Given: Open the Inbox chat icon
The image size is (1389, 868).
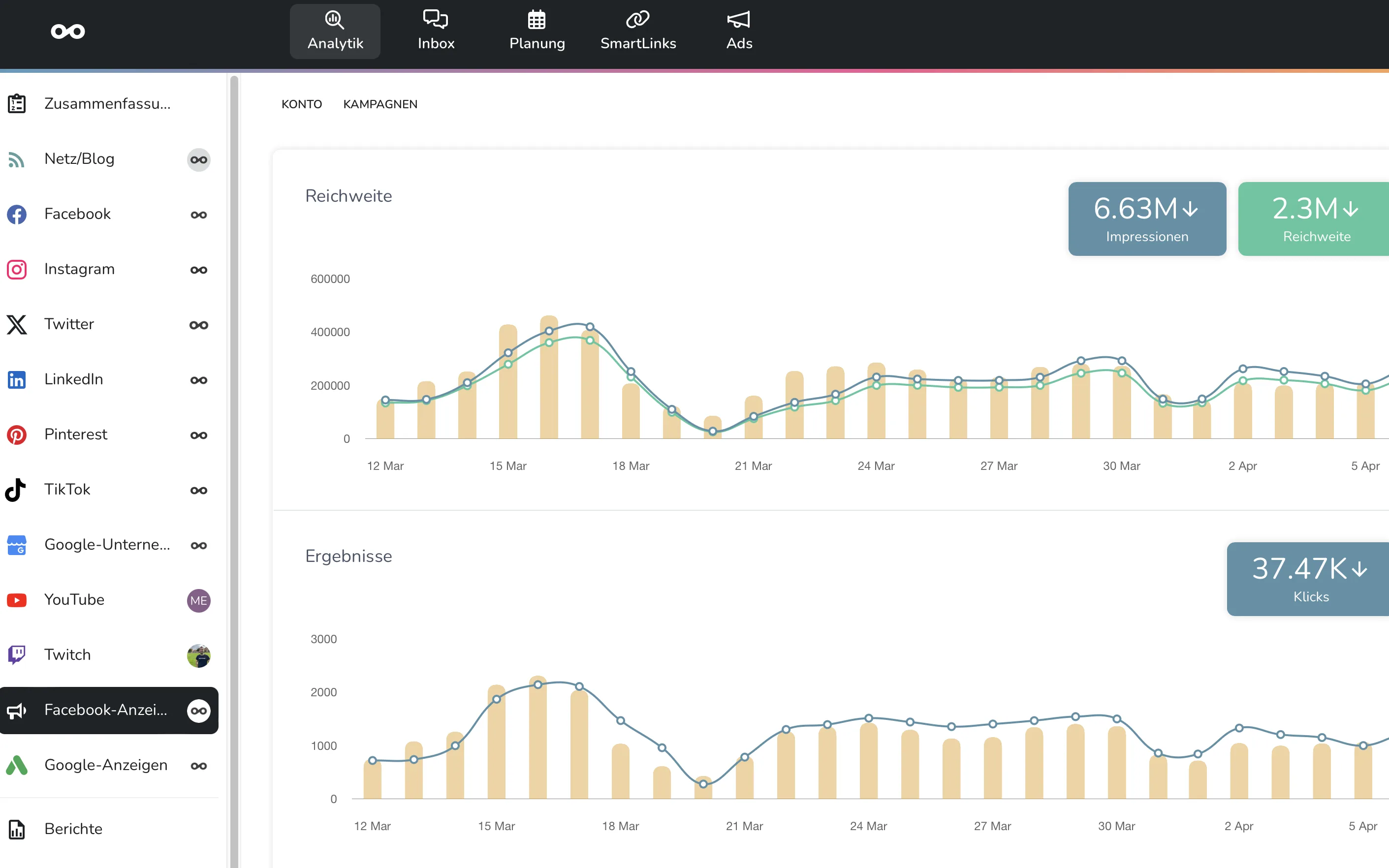Looking at the screenshot, I should tap(435, 20).
